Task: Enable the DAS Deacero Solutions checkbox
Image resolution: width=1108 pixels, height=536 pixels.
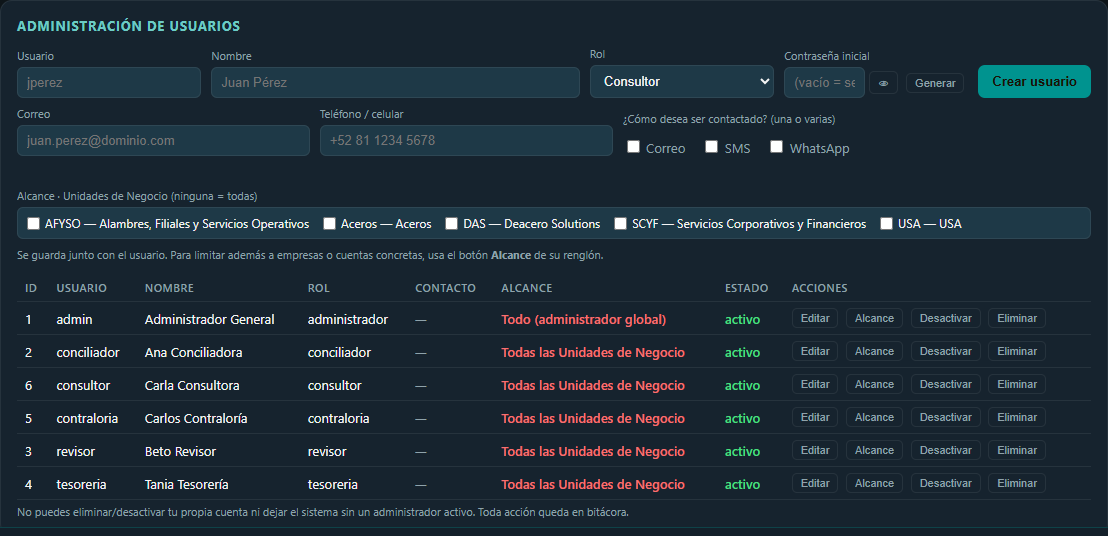Action: click(452, 224)
